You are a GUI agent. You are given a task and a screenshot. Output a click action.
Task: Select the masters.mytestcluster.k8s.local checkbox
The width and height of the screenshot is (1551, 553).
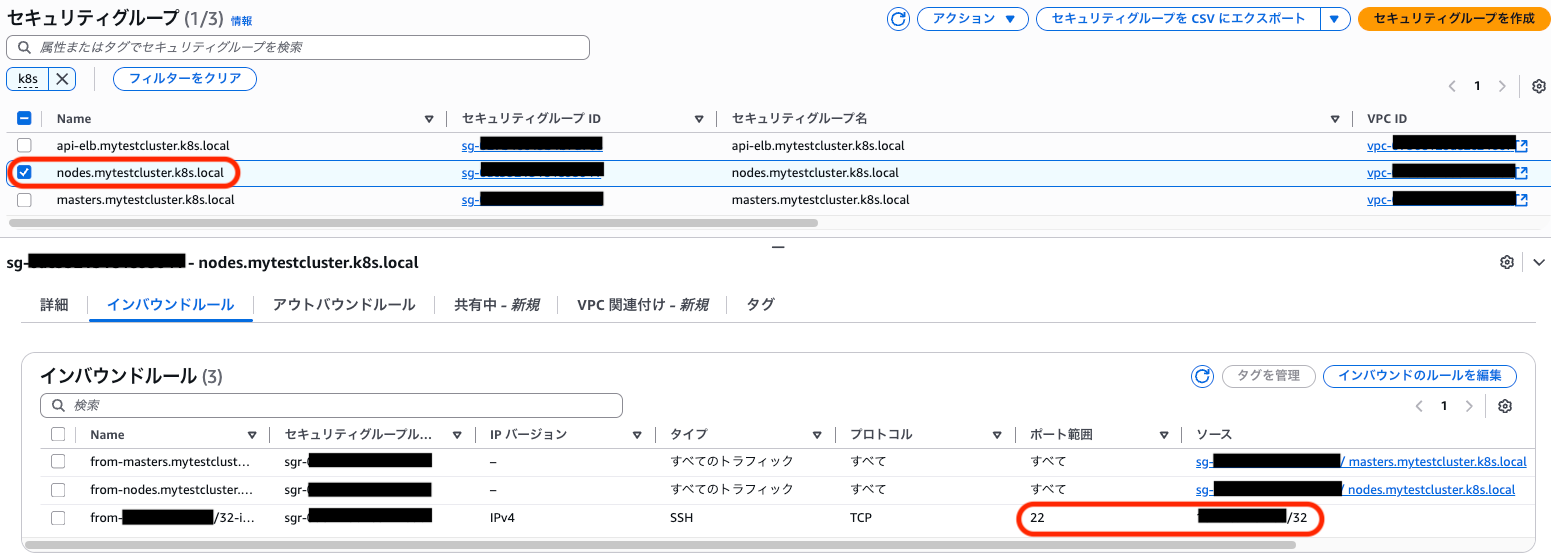click(25, 199)
